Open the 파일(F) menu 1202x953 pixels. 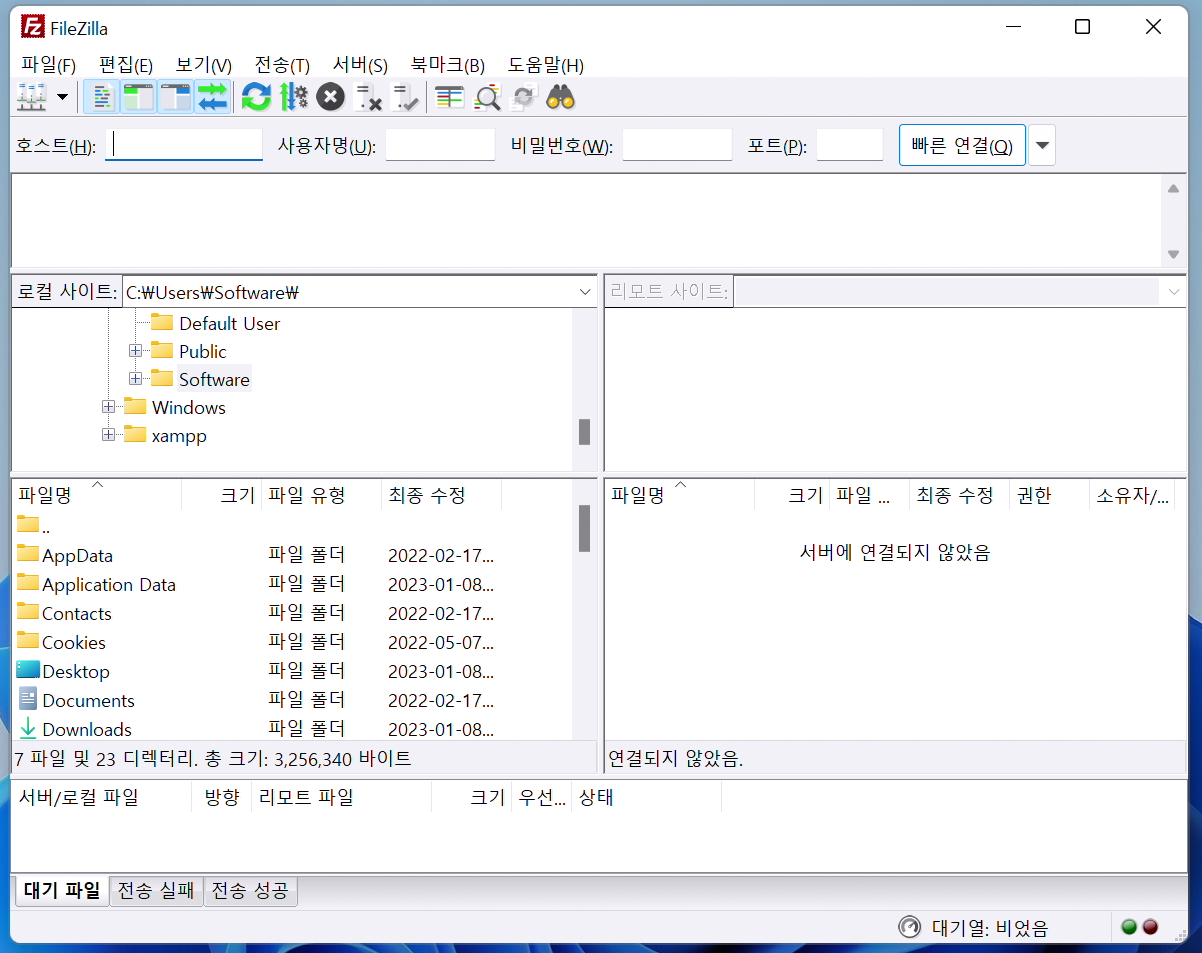click(x=48, y=65)
